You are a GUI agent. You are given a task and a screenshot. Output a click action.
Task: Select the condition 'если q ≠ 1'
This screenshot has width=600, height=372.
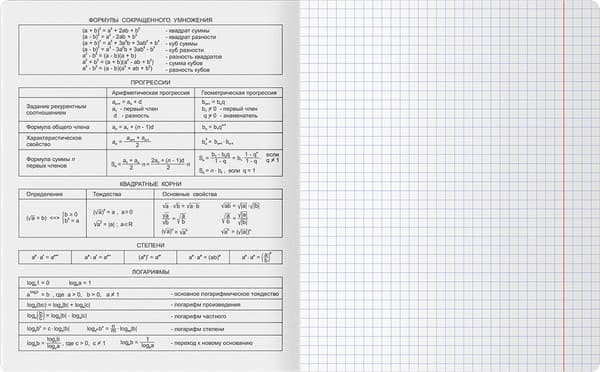click(272, 158)
